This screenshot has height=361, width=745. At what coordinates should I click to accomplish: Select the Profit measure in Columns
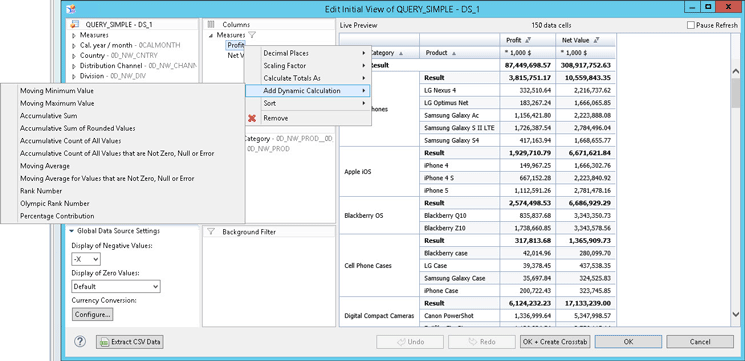click(236, 45)
